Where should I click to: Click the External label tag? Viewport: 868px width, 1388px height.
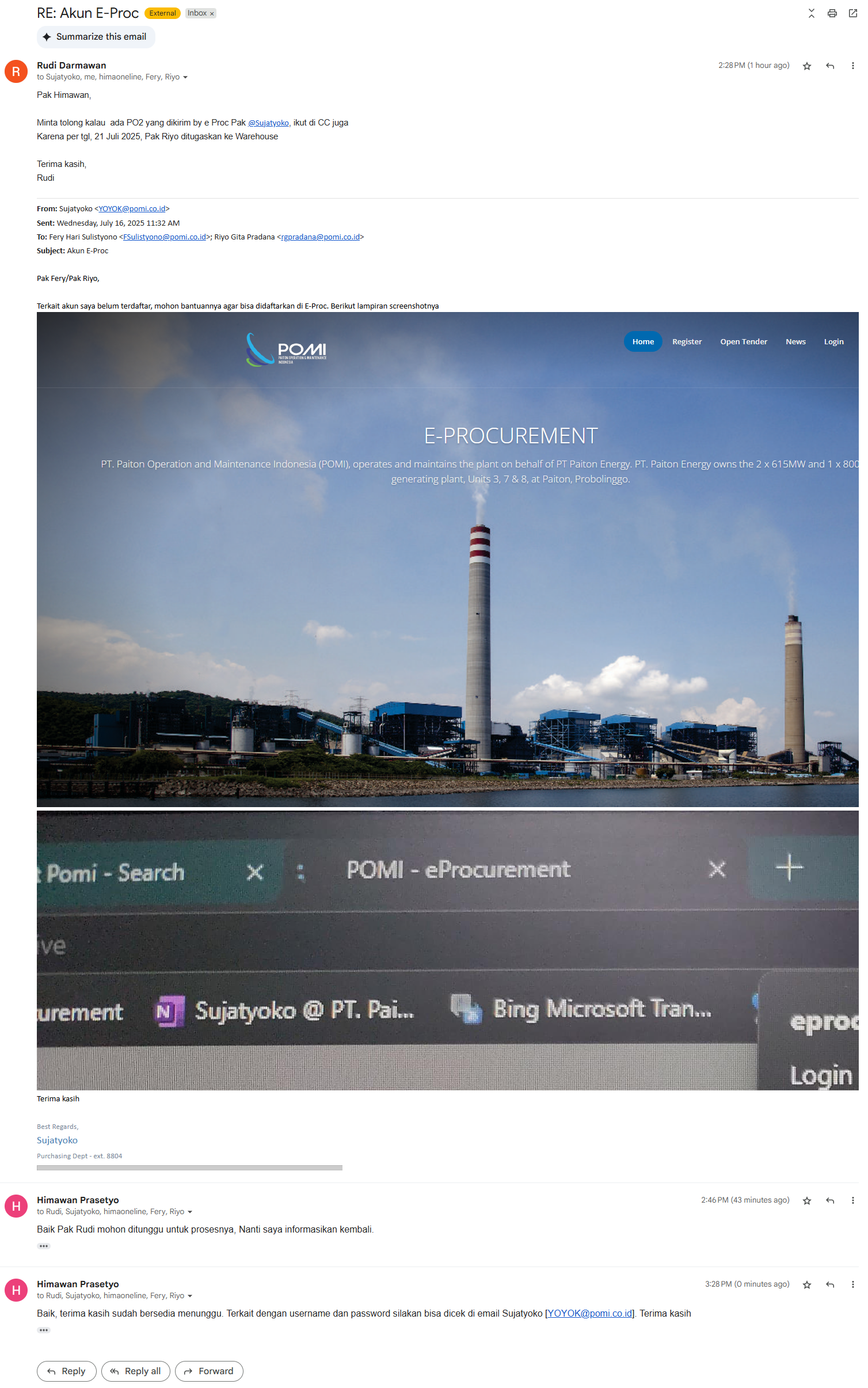[x=163, y=13]
